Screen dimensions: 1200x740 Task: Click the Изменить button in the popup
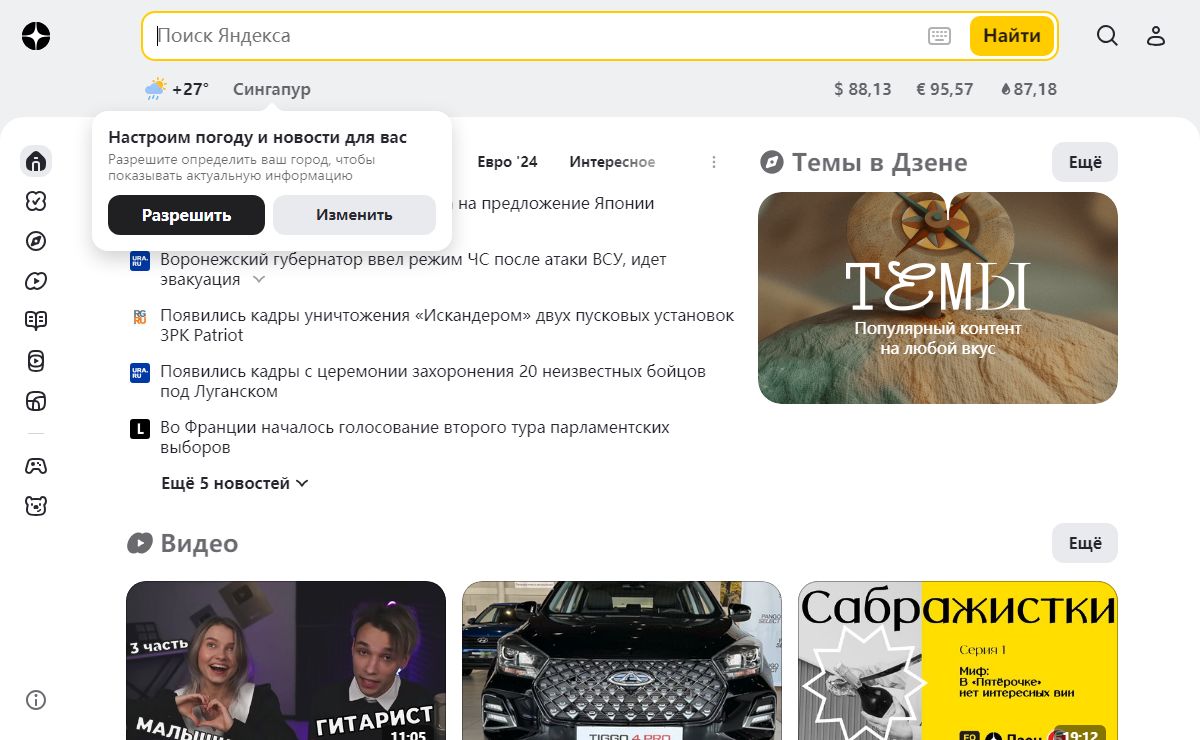click(354, 215)
